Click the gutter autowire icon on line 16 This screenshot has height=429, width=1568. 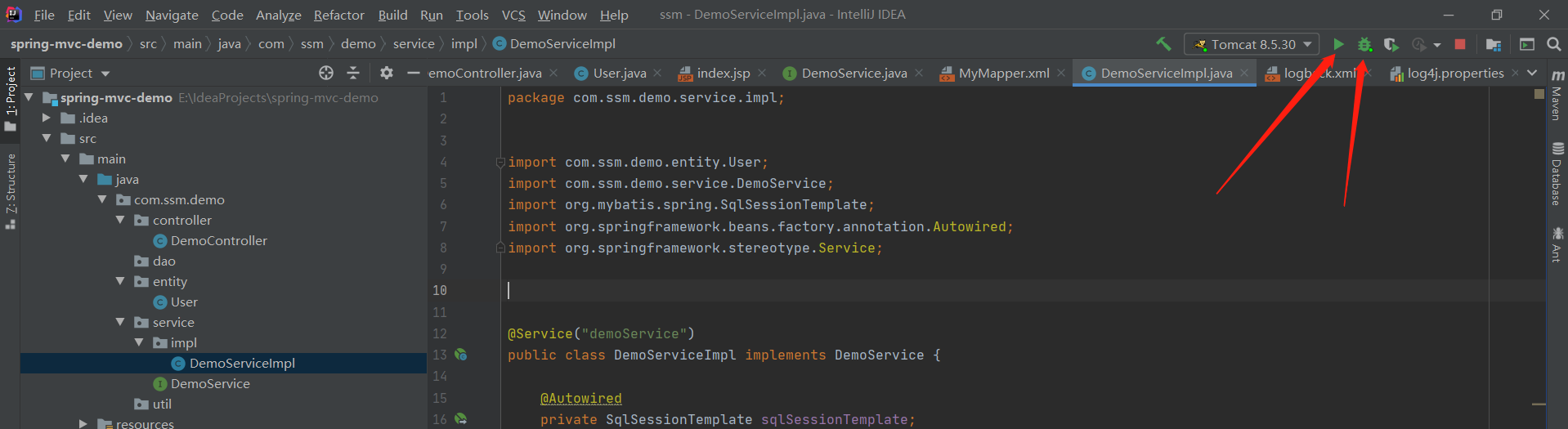point(461,419)
